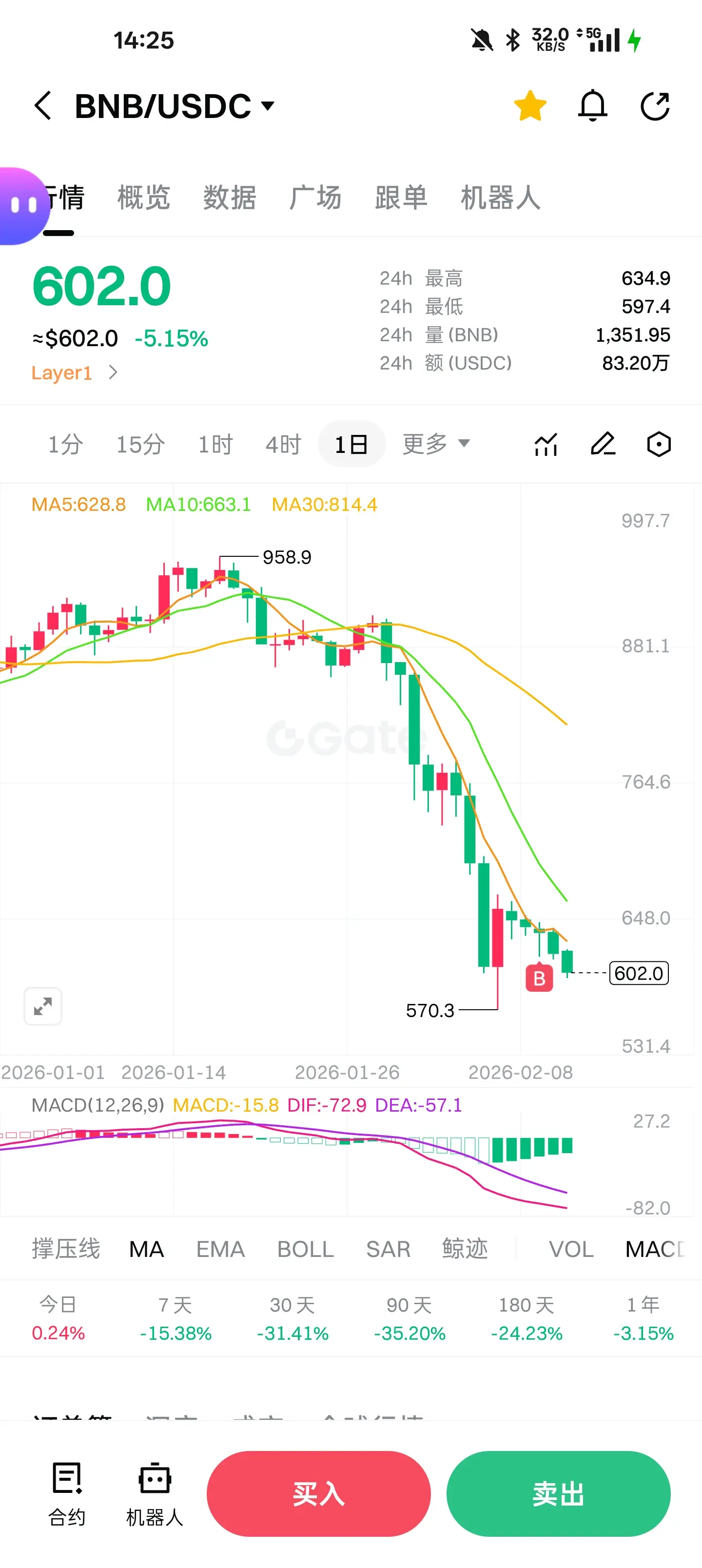Select the pencil drawing tool
The width and height of the screenshot is (702, 1568).
[x=603, y=444]
